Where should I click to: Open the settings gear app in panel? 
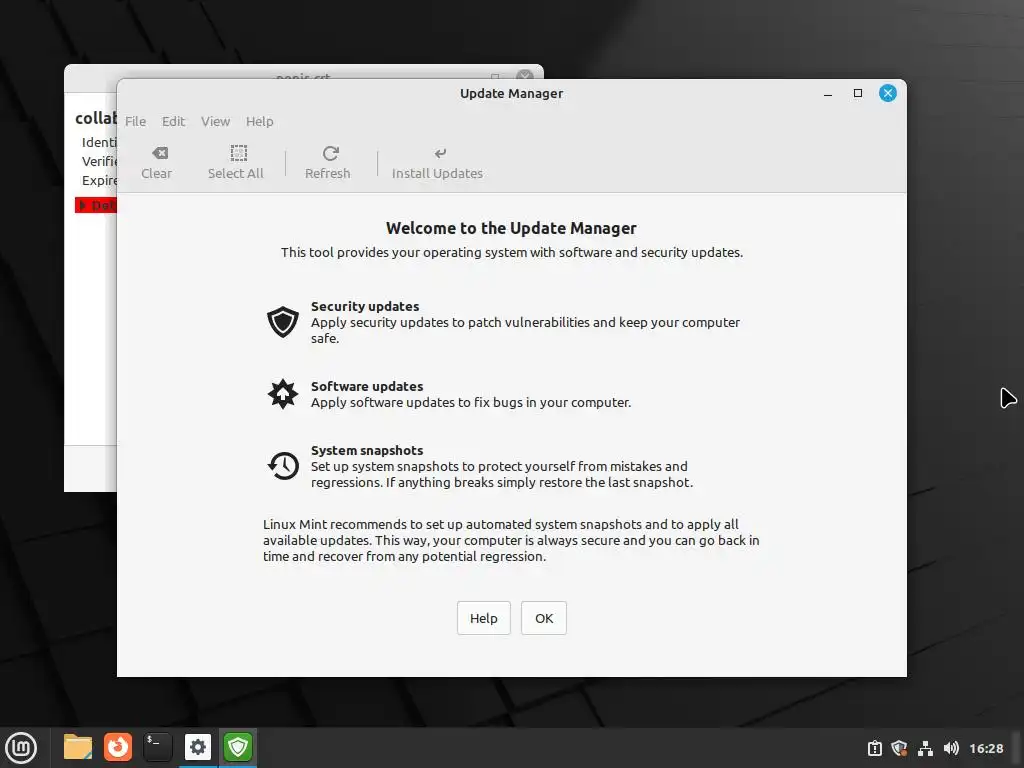(x=197, y=748)
